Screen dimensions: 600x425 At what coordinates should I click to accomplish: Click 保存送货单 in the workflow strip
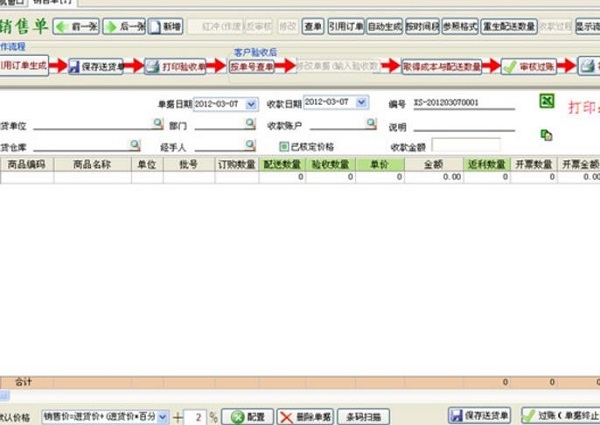(96, 67)
